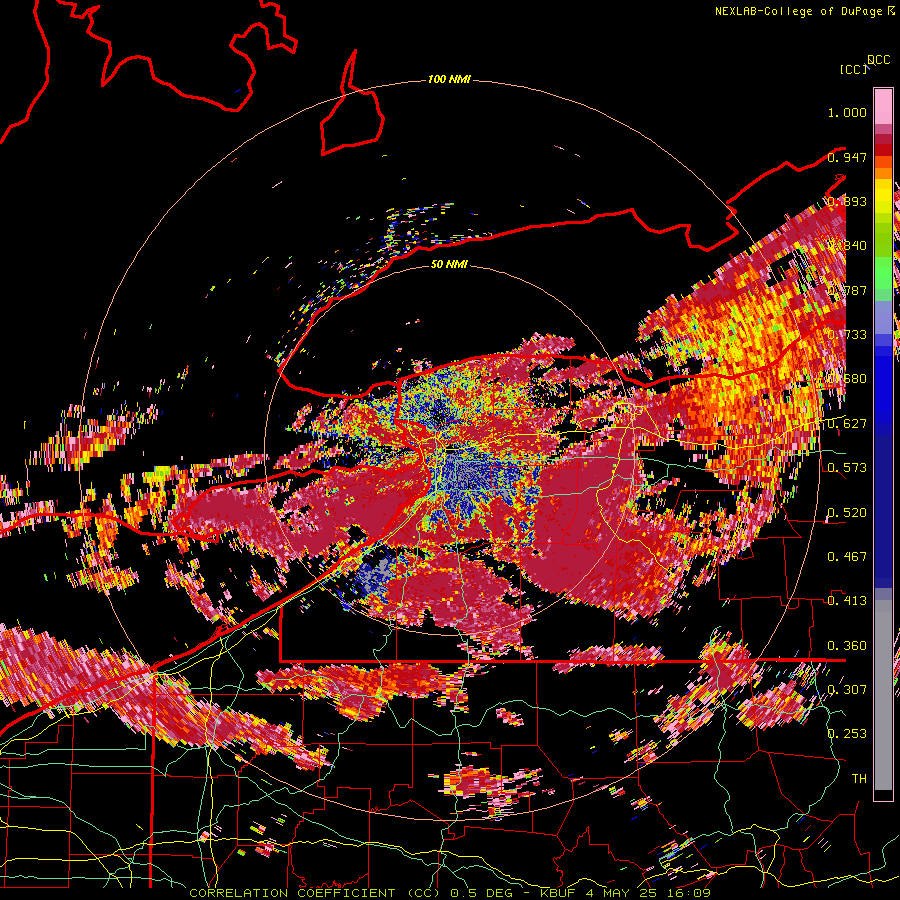Click the [CC] unit label
This screenshot has width=900, height=900.
pyautogui.click(x=853, y=69)
